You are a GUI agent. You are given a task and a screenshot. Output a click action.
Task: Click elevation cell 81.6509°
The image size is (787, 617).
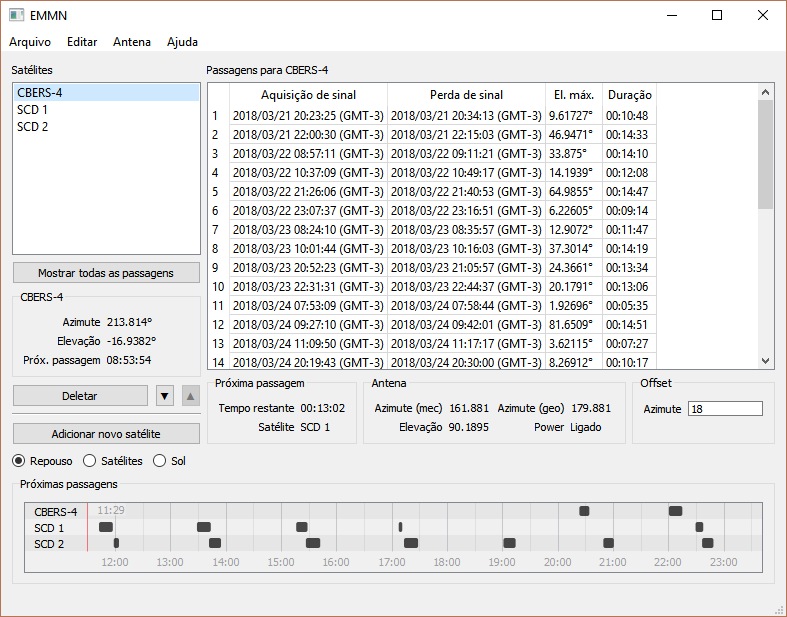click(x=574, y=325)
